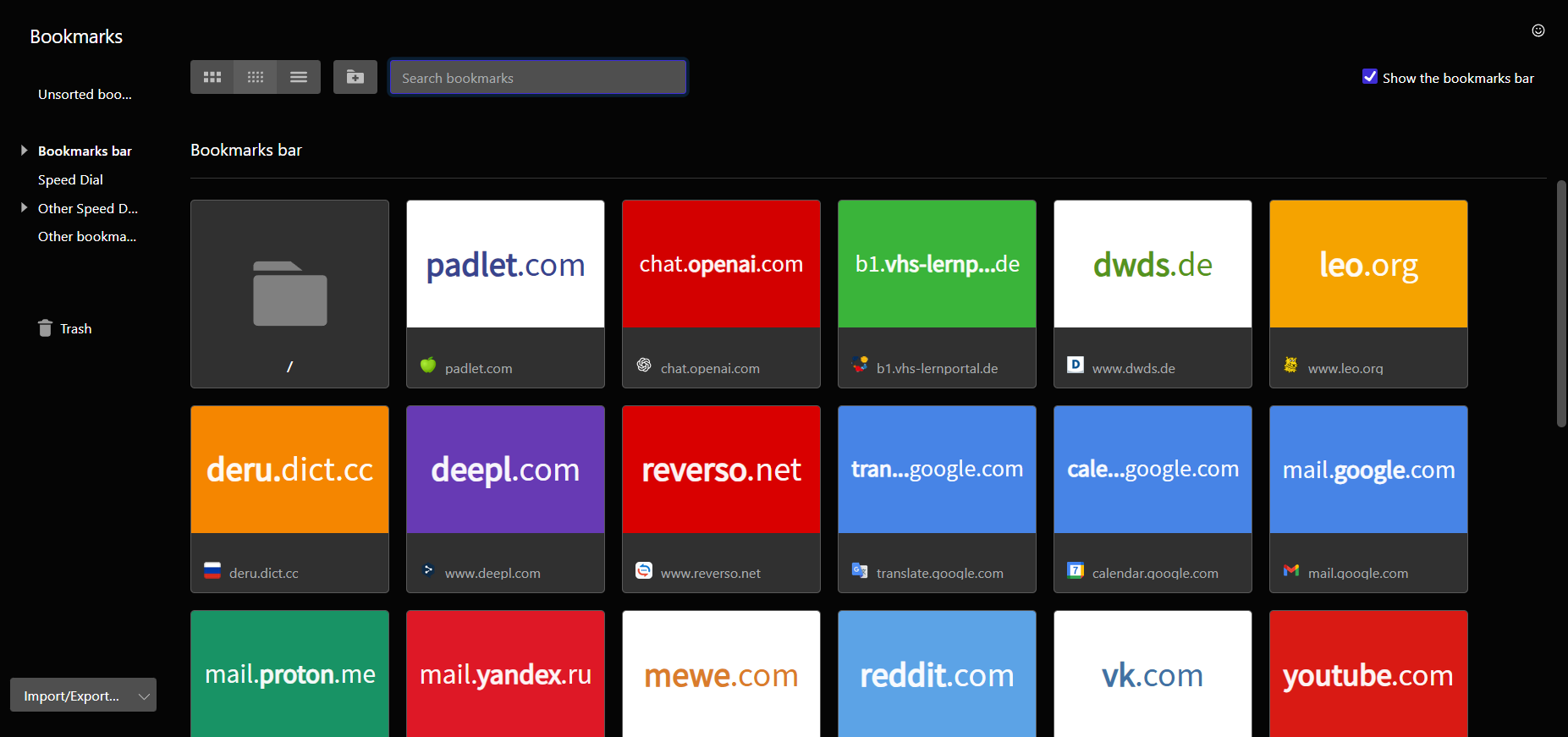Click the Gmail favicon on mail.google.com
The width and height of the screenshot is (1568, 737).
(x=1290, y=571)
